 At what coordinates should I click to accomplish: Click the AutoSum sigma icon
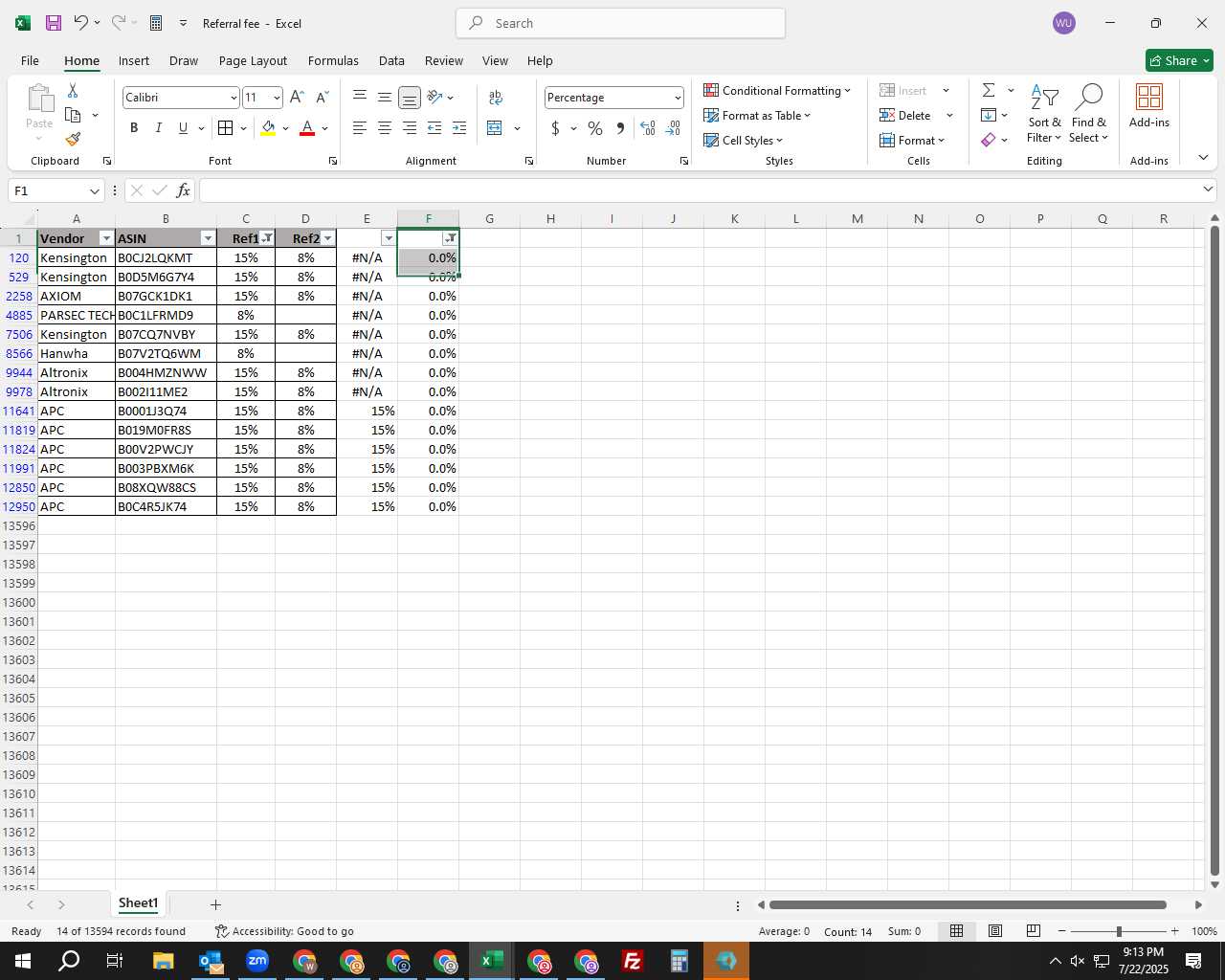989,91
